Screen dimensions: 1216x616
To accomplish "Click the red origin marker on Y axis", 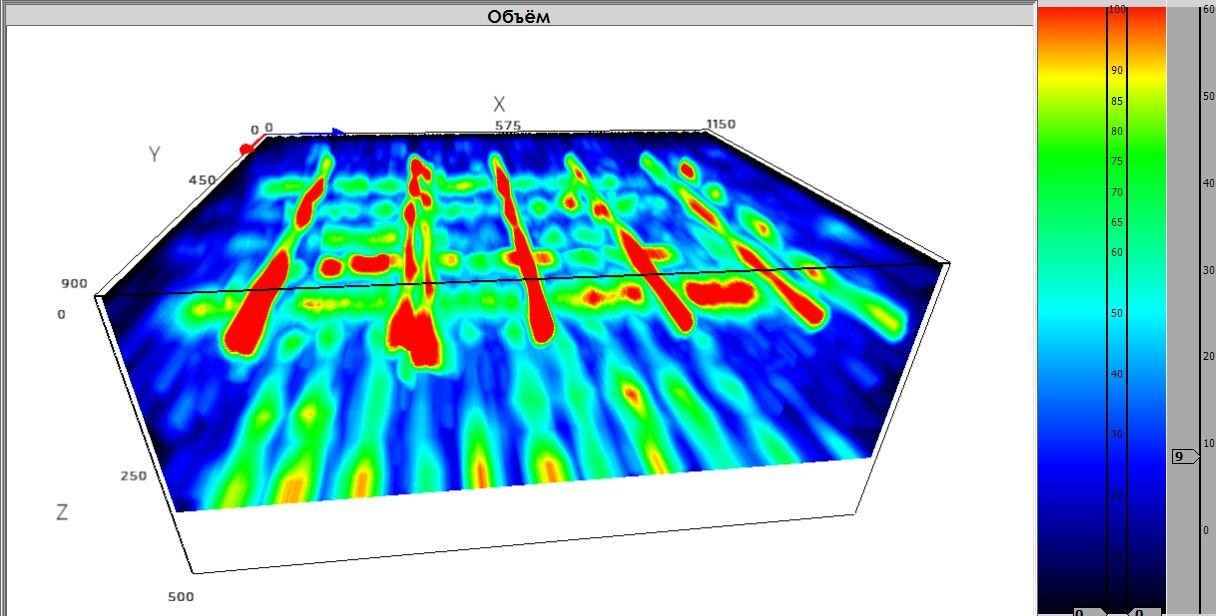I will tap(246, 149).
